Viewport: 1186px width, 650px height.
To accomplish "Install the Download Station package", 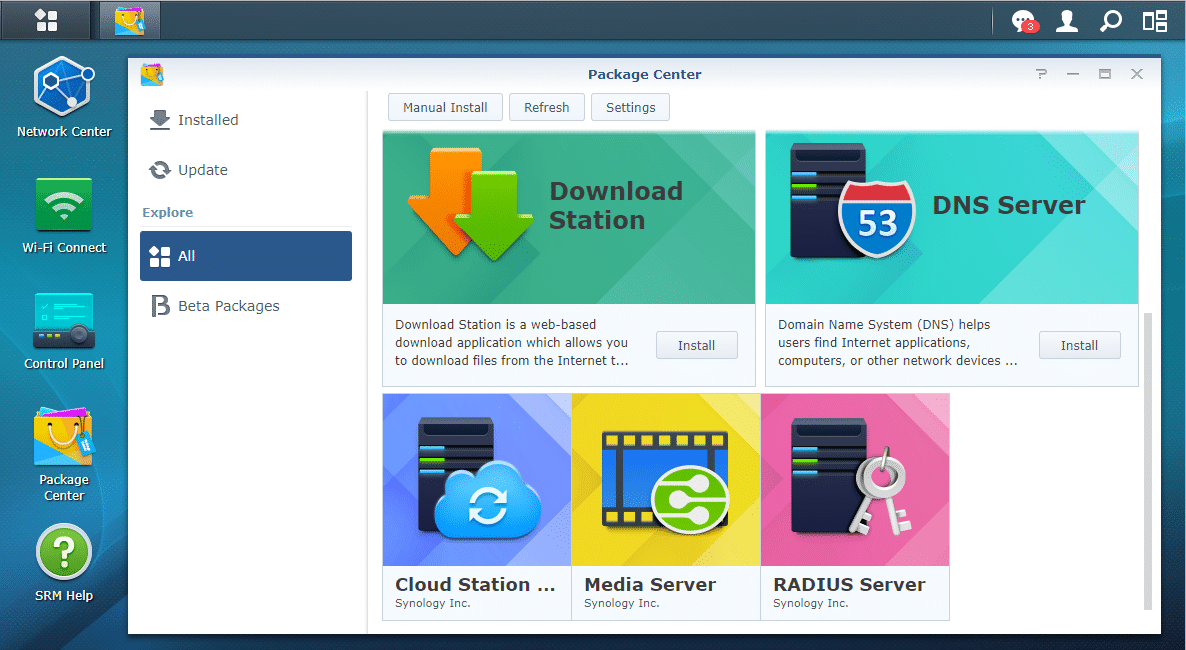I will tap(696, 345).
